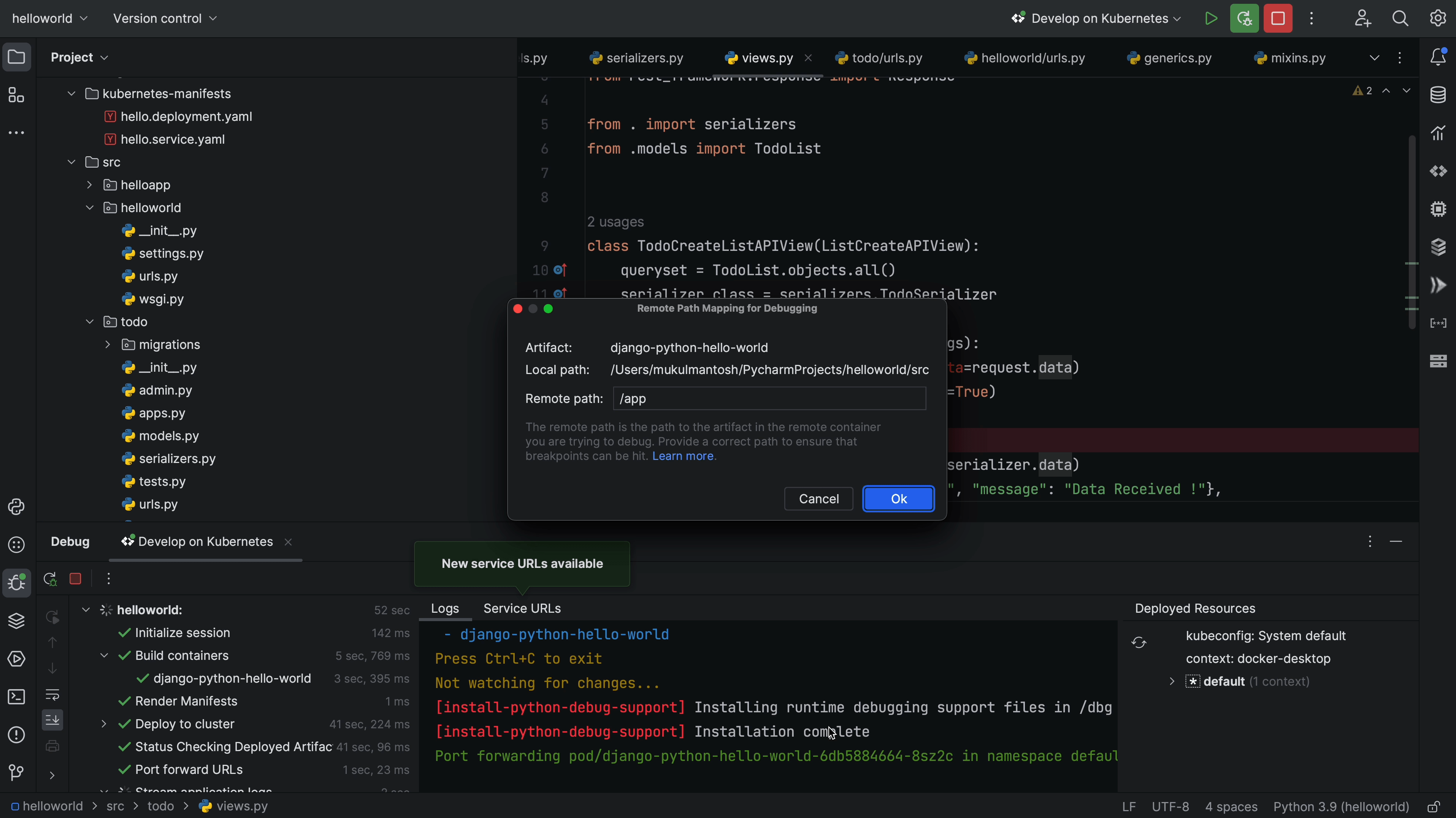
Task: Run the application with the green play icon
Action: click(1211, 18)
